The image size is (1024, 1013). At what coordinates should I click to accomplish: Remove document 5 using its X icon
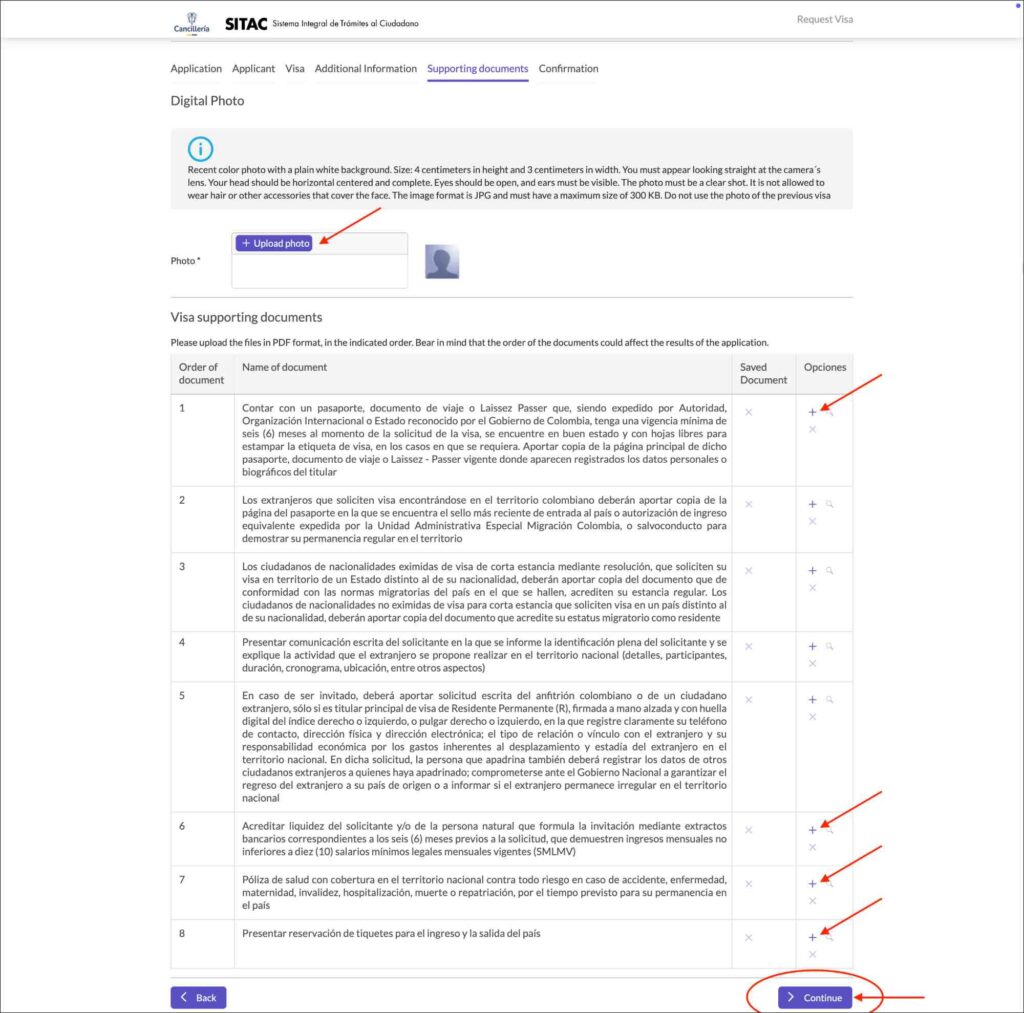[813, 716]
